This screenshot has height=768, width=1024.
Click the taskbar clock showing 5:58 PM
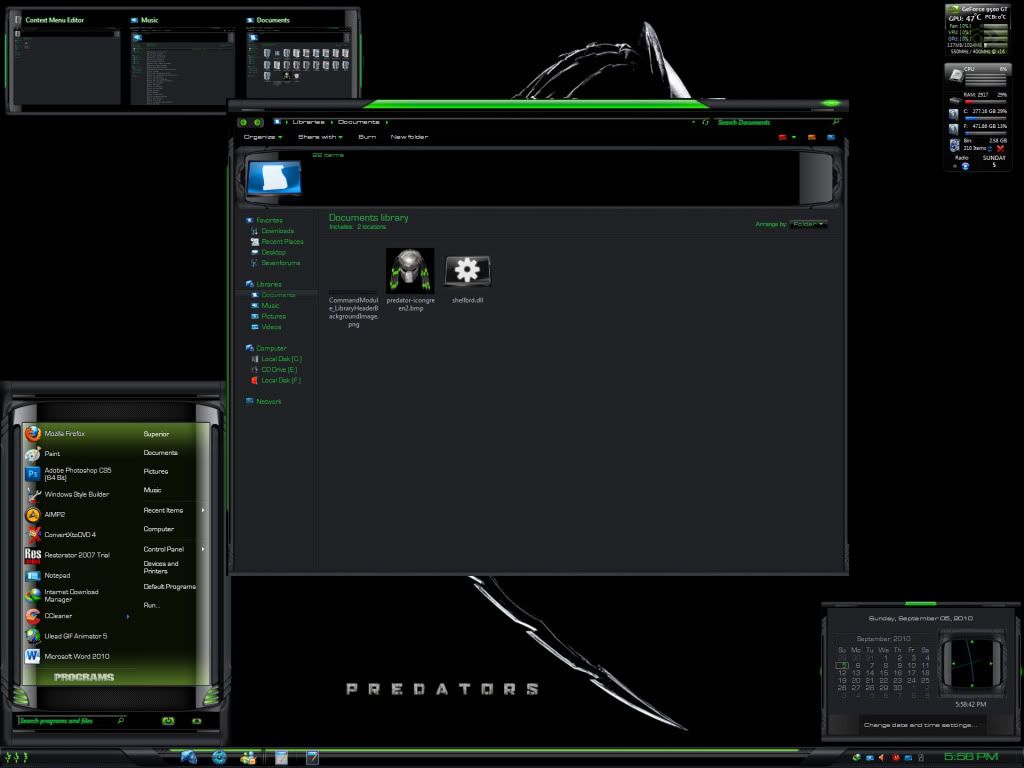click(970, 757)
